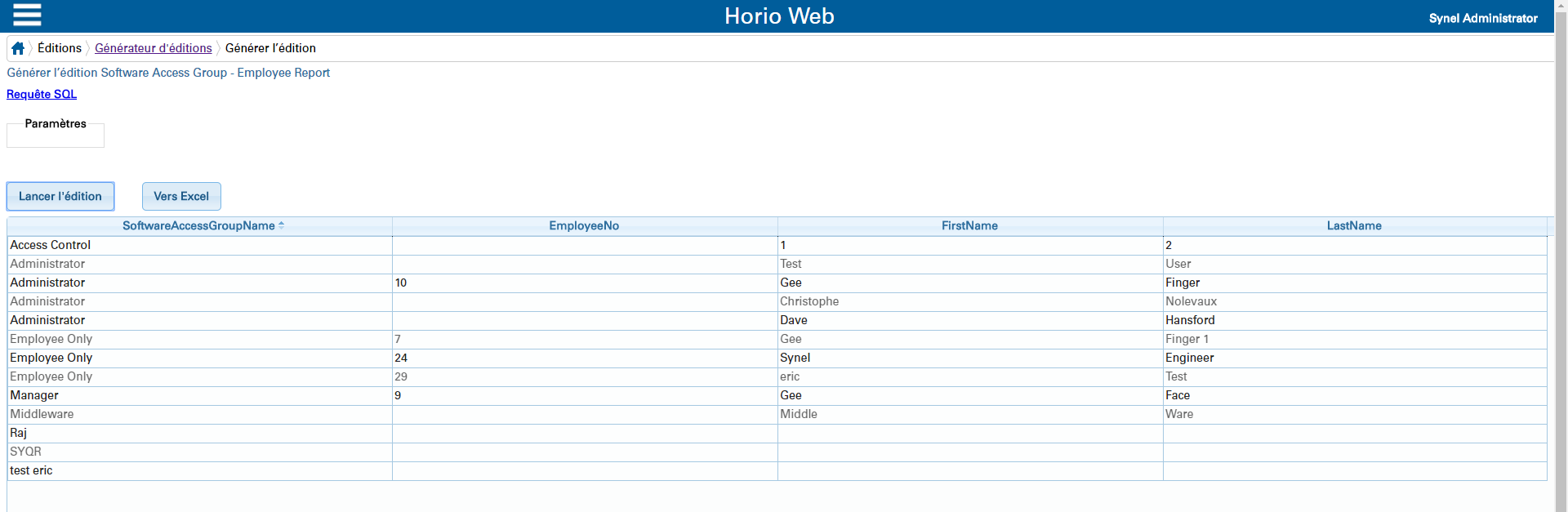The width and height of the screenshot is (1568, 512).
Task: Open Synel Administrator user menu
Action: pos(1482,18)
